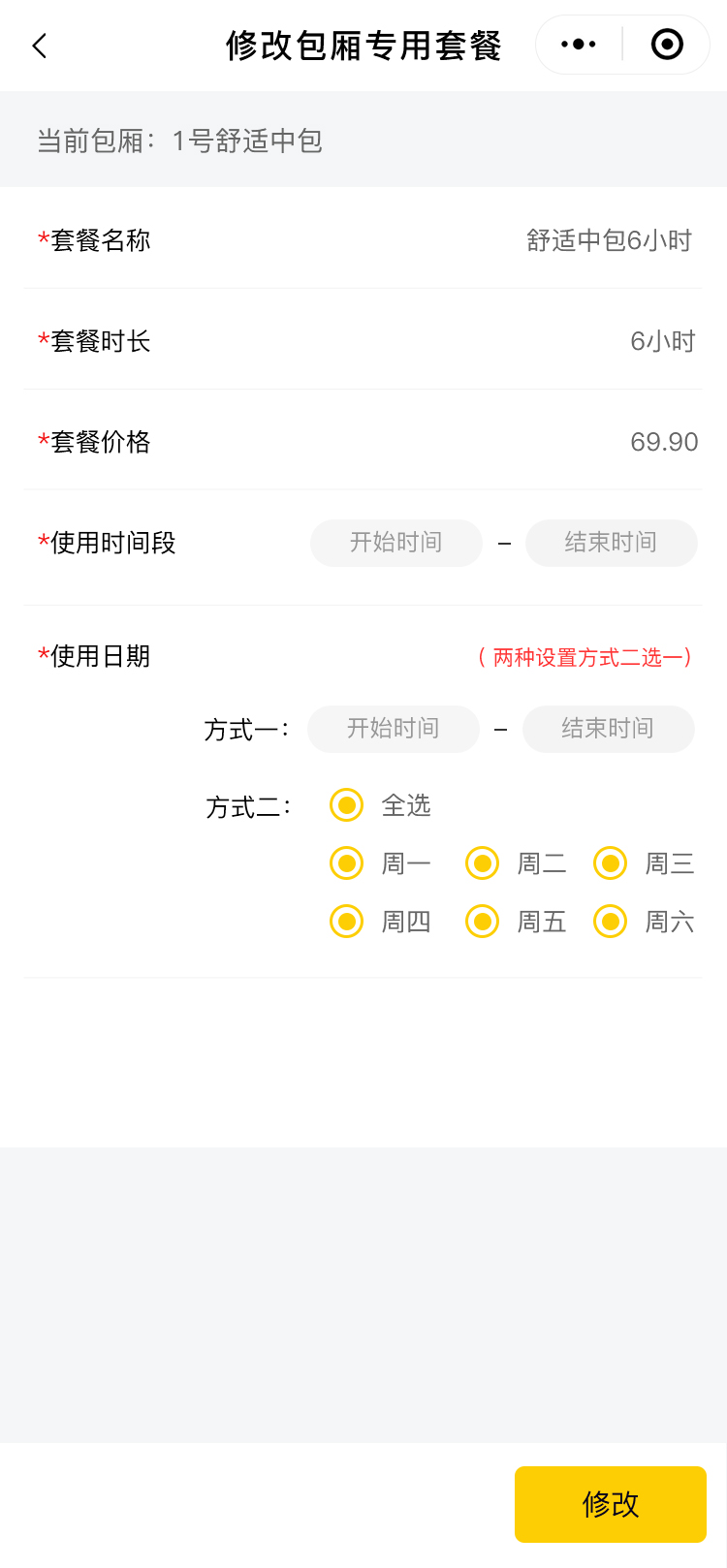Edit the 套餐时长 value 6小时

point(662,341)
